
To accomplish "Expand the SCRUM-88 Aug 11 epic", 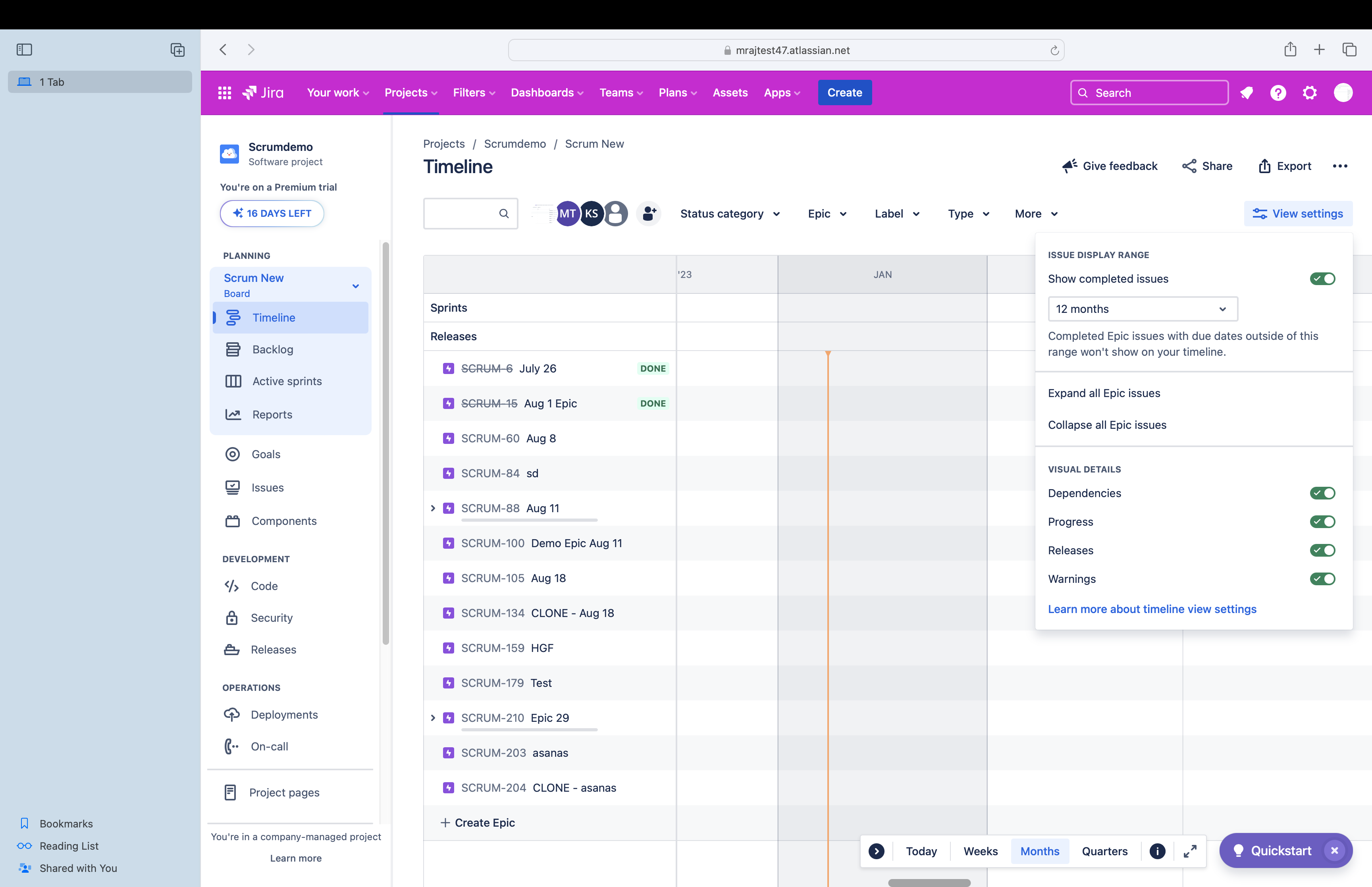I will pyautogui.click(x=433, y=508).
